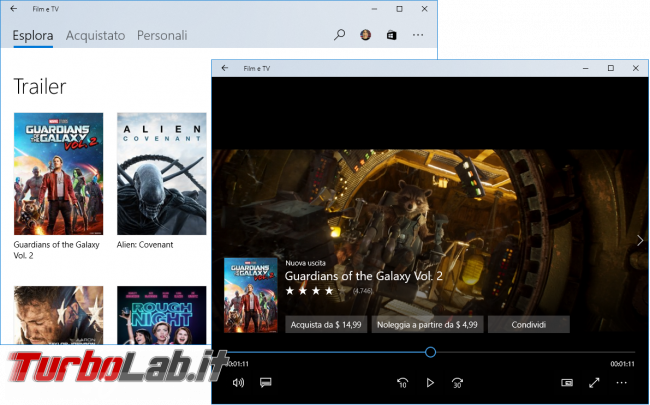Open the Guardians of the Galaxy Vol. 2 trailer poster
Viewport: 650px width, 405px height.
point(58,174)
